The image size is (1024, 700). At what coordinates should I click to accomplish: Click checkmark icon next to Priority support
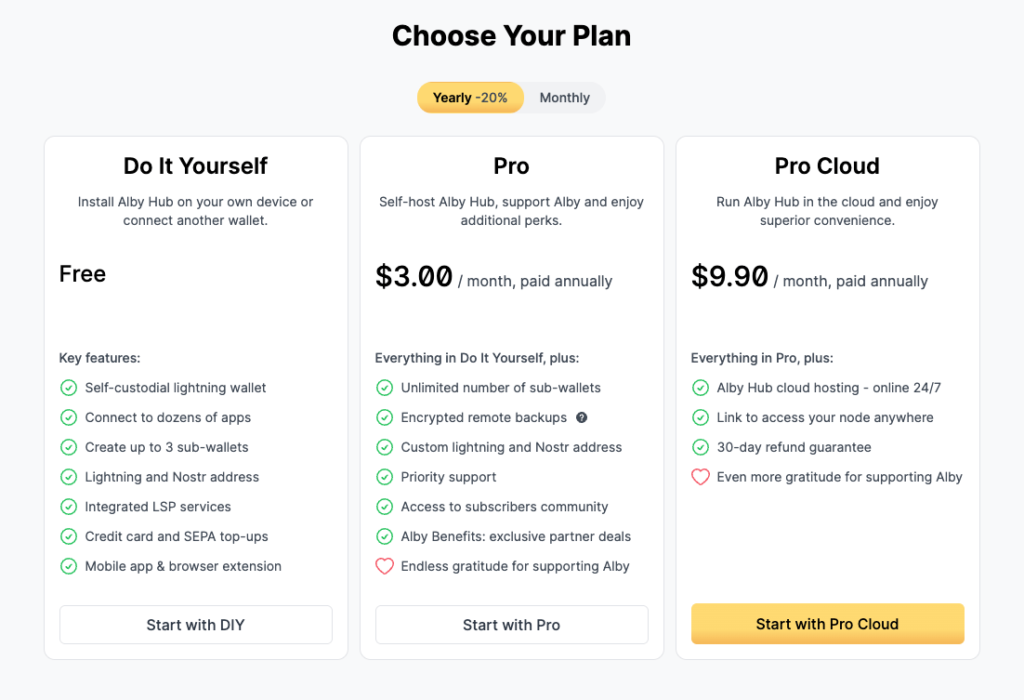coord(385,477)
